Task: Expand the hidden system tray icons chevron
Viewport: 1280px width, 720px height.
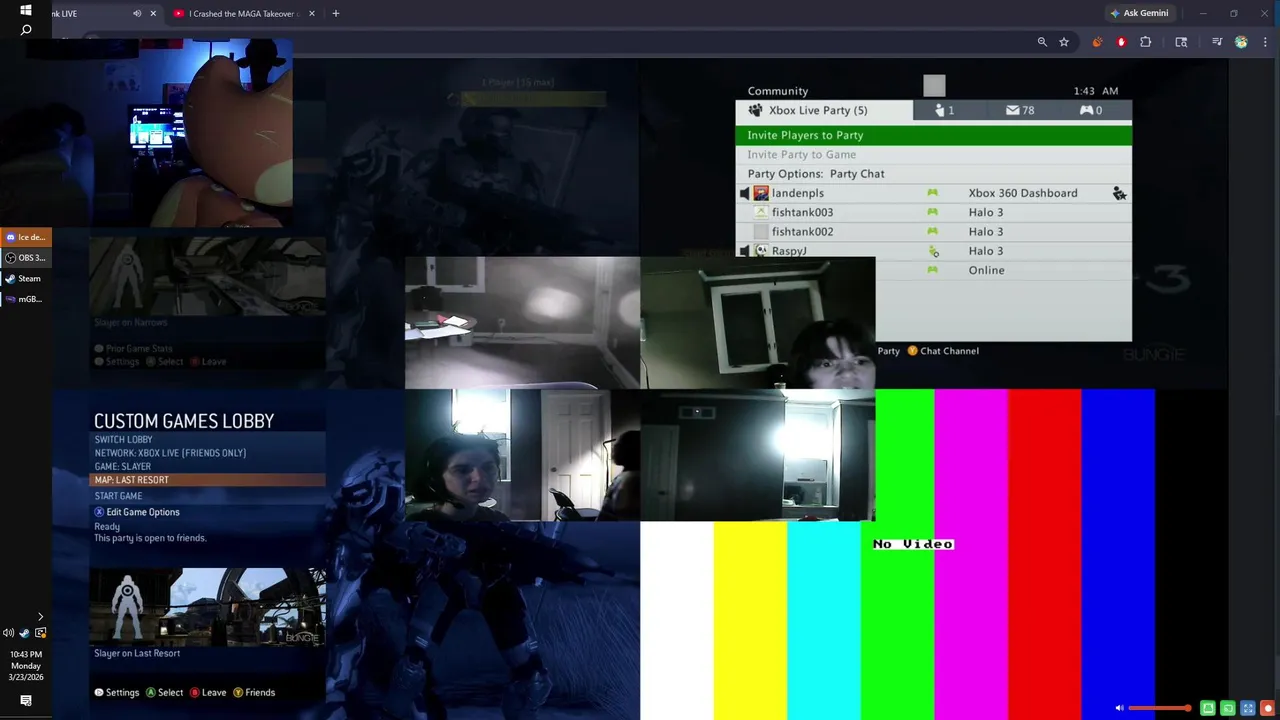Action: (40, 617)
